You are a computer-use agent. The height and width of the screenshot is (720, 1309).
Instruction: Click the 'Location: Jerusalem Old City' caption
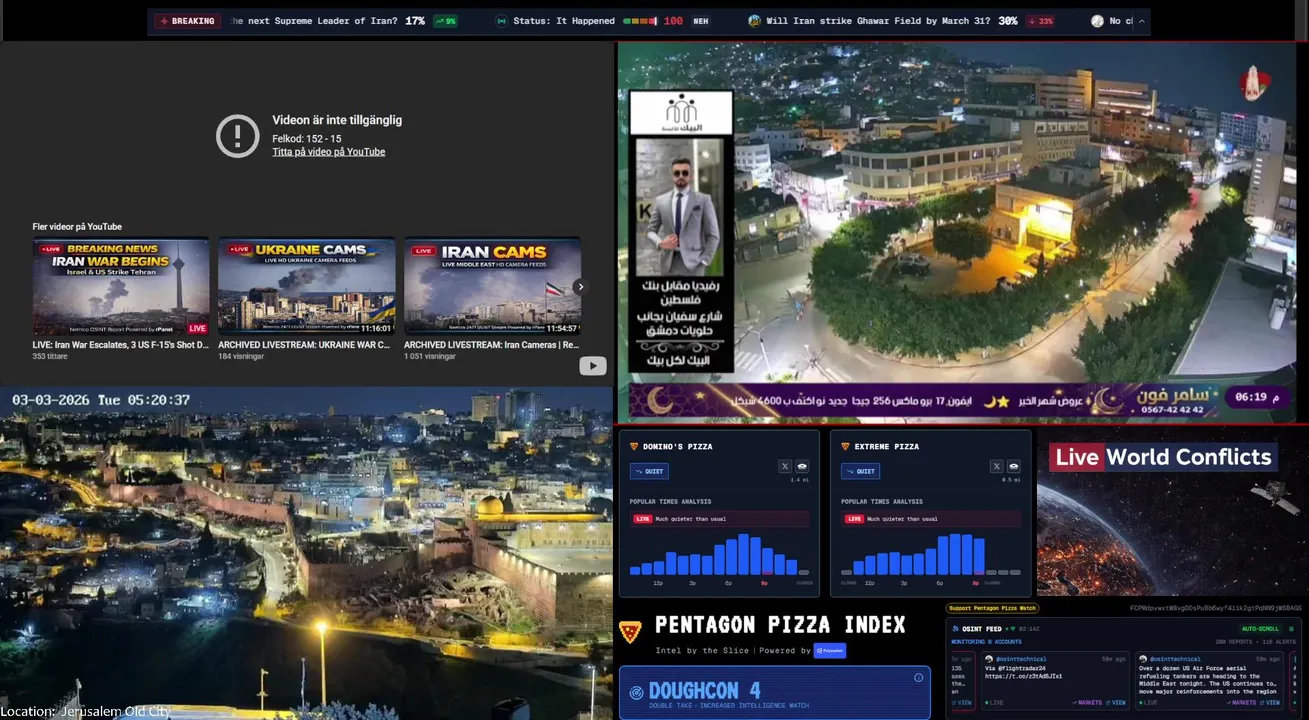point(86,711)
